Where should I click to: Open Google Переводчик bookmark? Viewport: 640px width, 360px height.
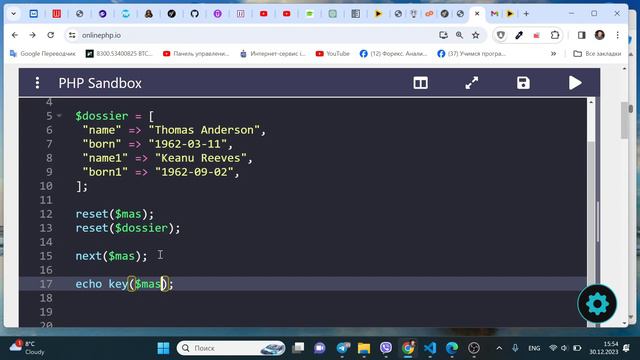pyautogui.click(x=42, y=53)
